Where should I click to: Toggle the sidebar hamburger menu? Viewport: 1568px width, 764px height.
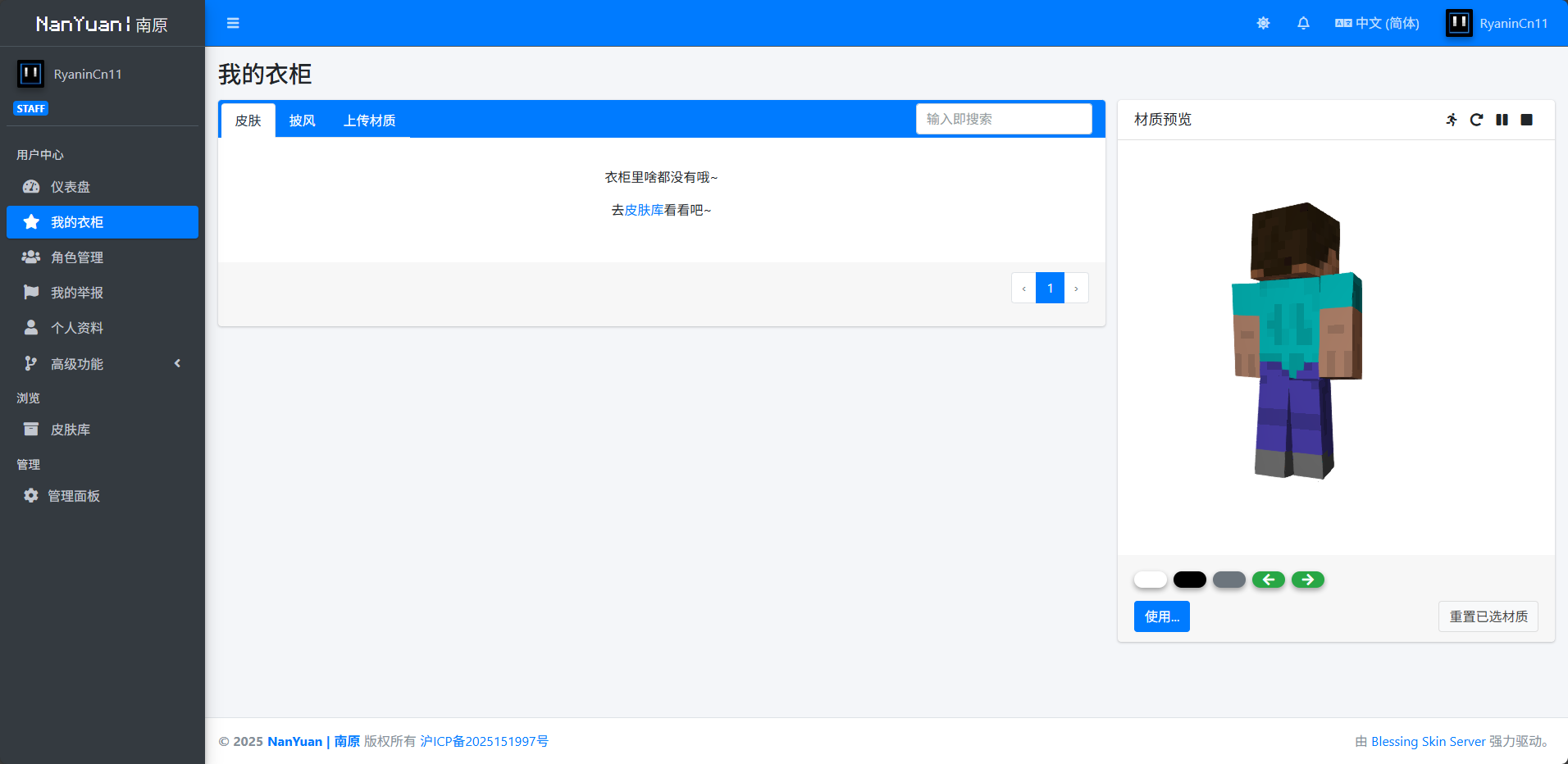(233, 23)
